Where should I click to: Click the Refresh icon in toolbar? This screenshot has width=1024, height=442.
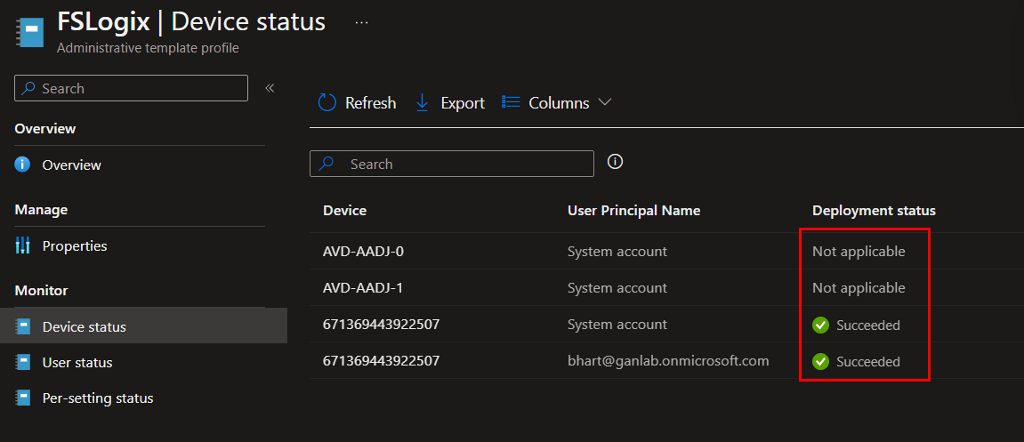[x=328, y=103]
